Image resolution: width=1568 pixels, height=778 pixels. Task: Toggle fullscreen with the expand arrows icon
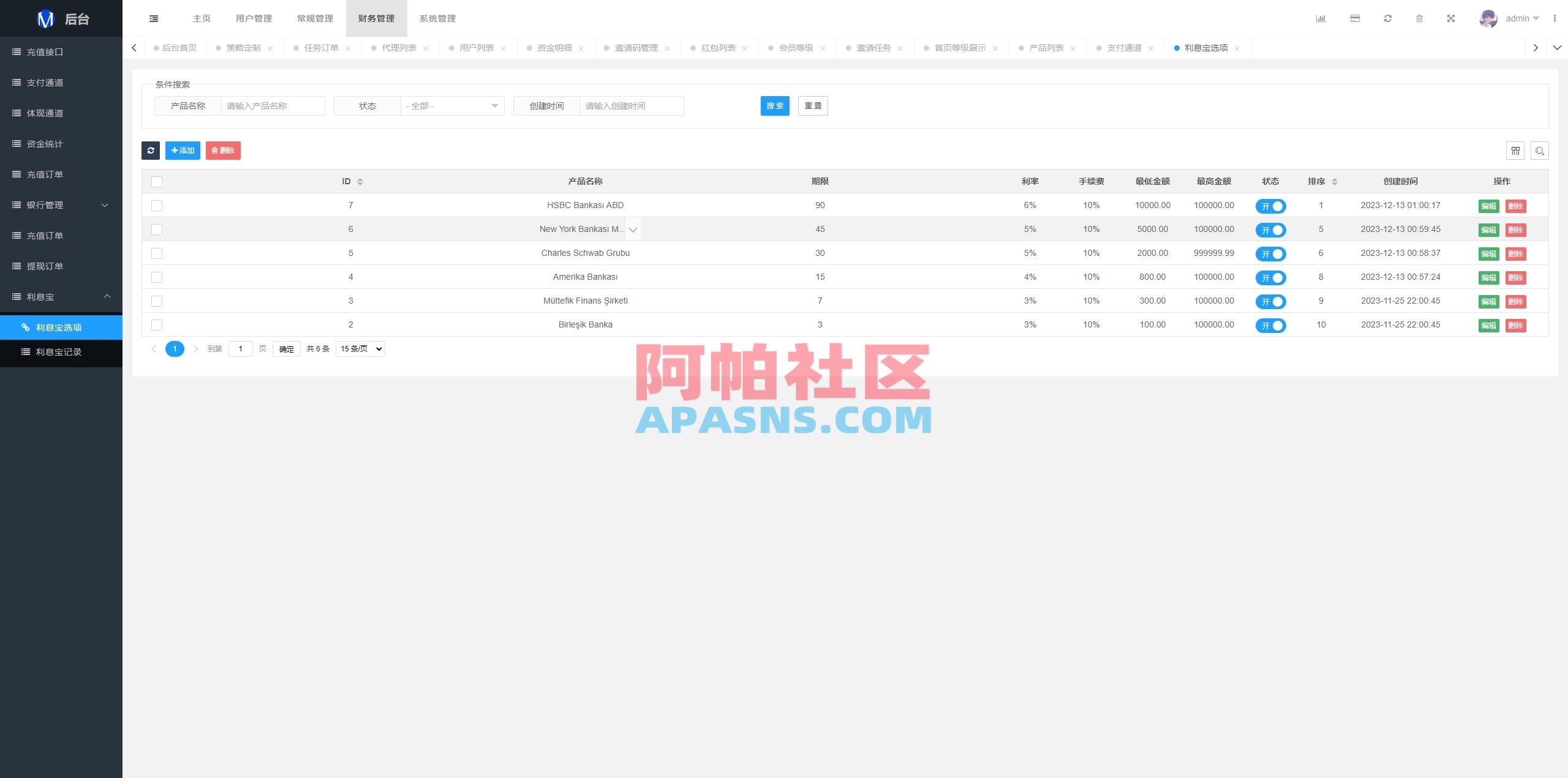tap(1452, 18)
